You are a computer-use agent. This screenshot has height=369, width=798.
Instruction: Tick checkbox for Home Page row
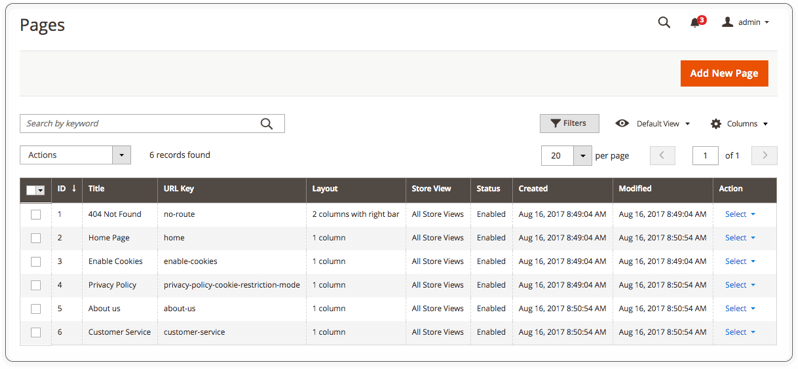[x=36, y=238]
